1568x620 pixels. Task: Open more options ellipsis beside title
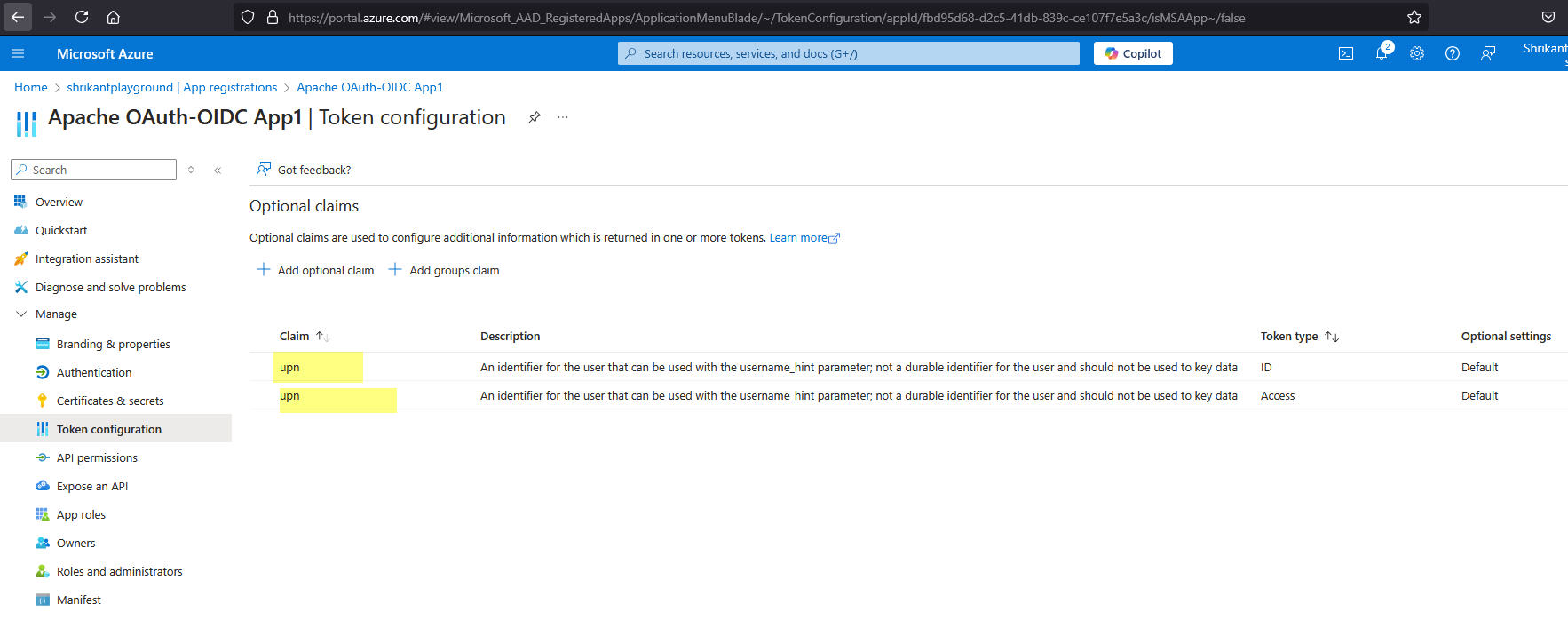click(x=563, y=117)
